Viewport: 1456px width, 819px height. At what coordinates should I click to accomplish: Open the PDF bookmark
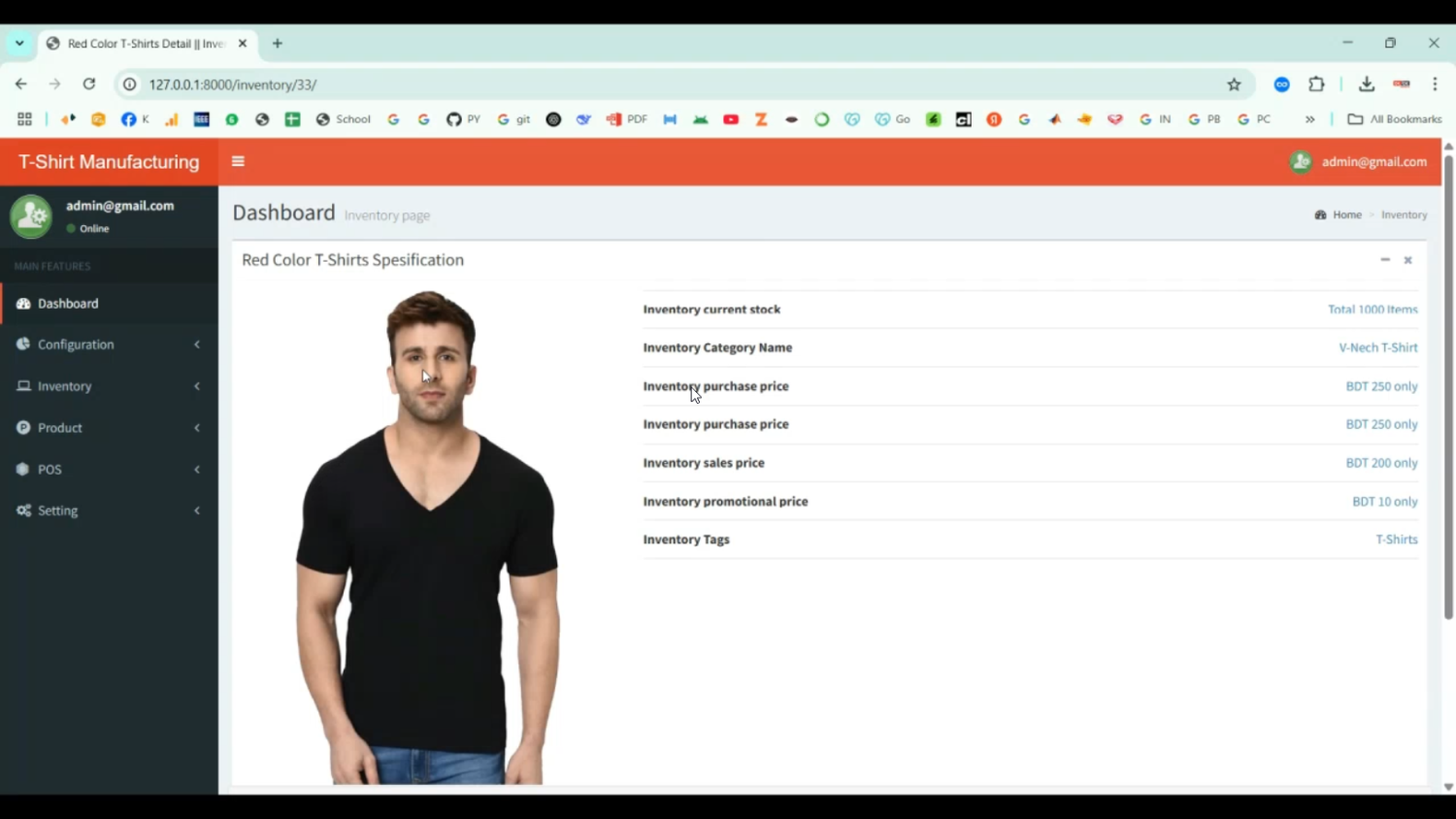coord(627,119)
